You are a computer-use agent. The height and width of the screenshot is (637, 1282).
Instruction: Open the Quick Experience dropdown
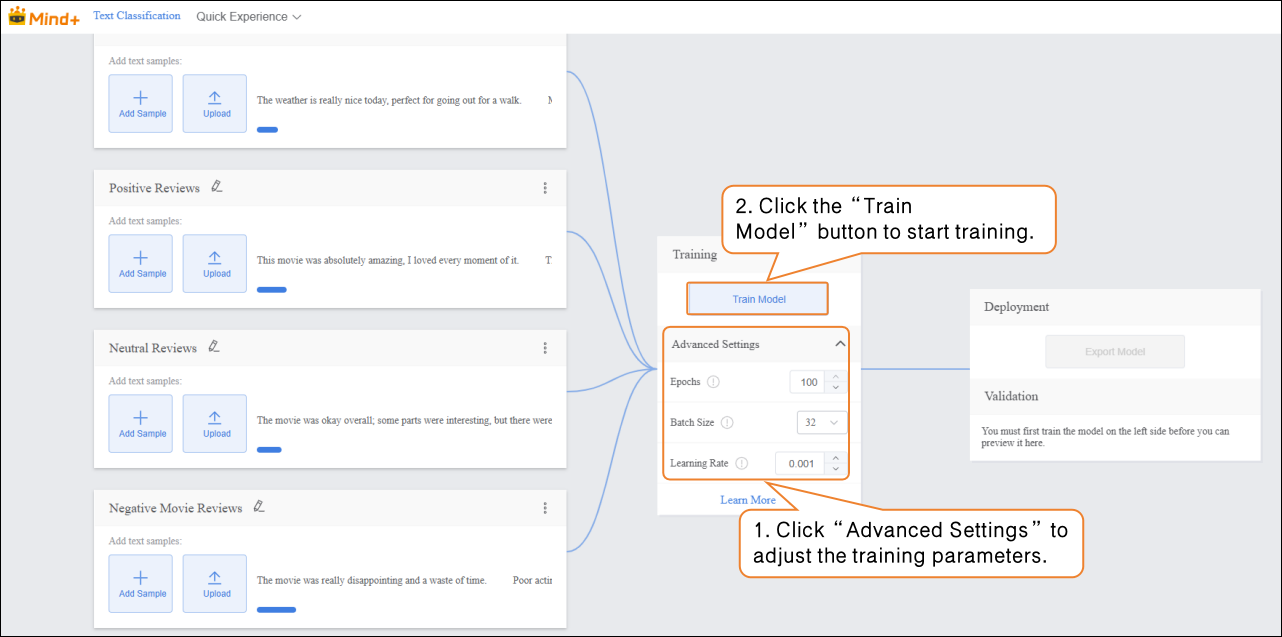pyautogui.click(x=248, y=17)
